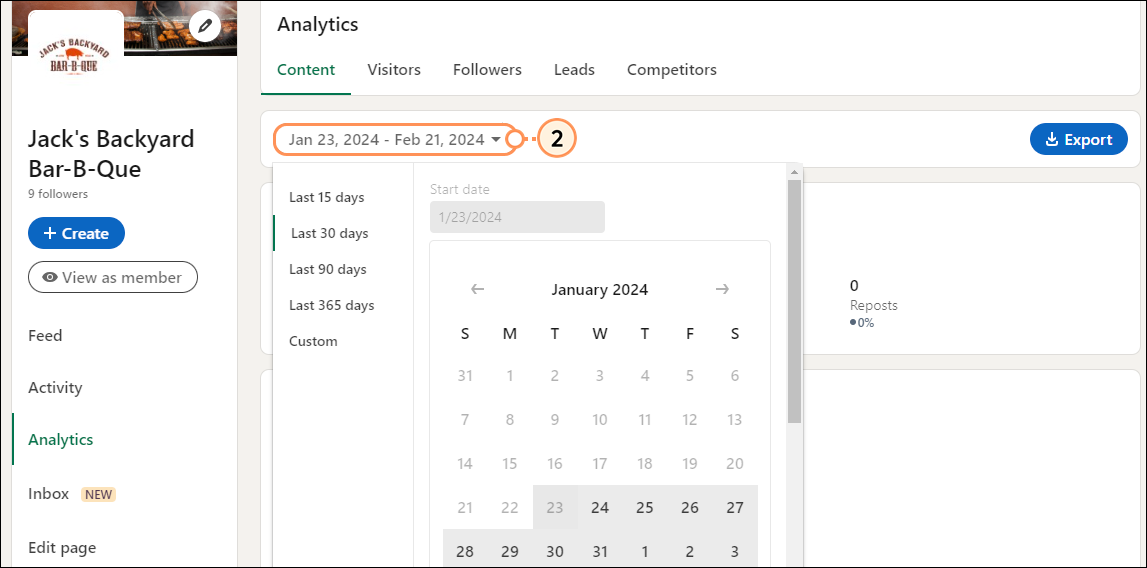1147x568 pixels.
Task: Click the Export button
Action: 1079,139
